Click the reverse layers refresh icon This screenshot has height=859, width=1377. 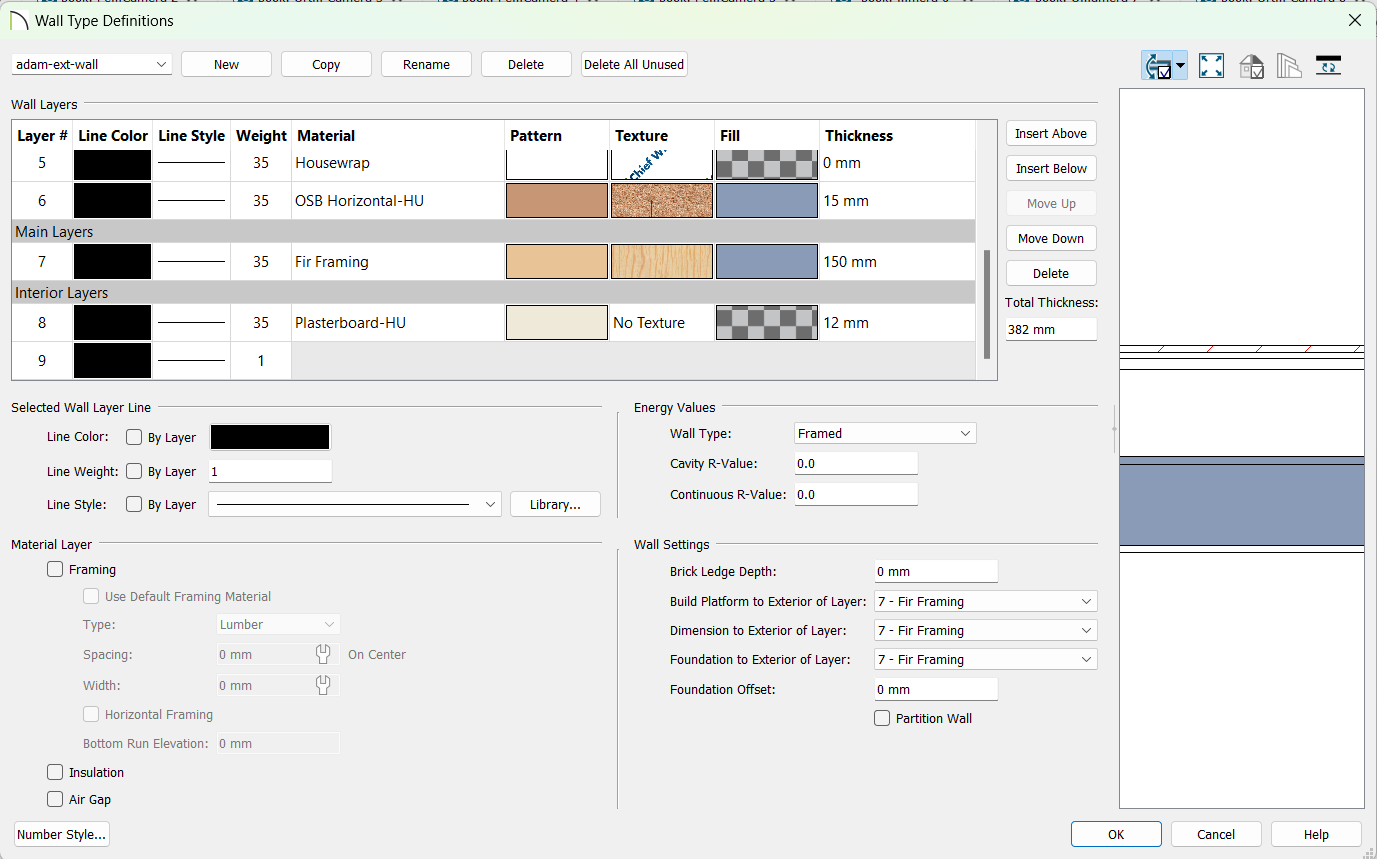click(1328, 66)
